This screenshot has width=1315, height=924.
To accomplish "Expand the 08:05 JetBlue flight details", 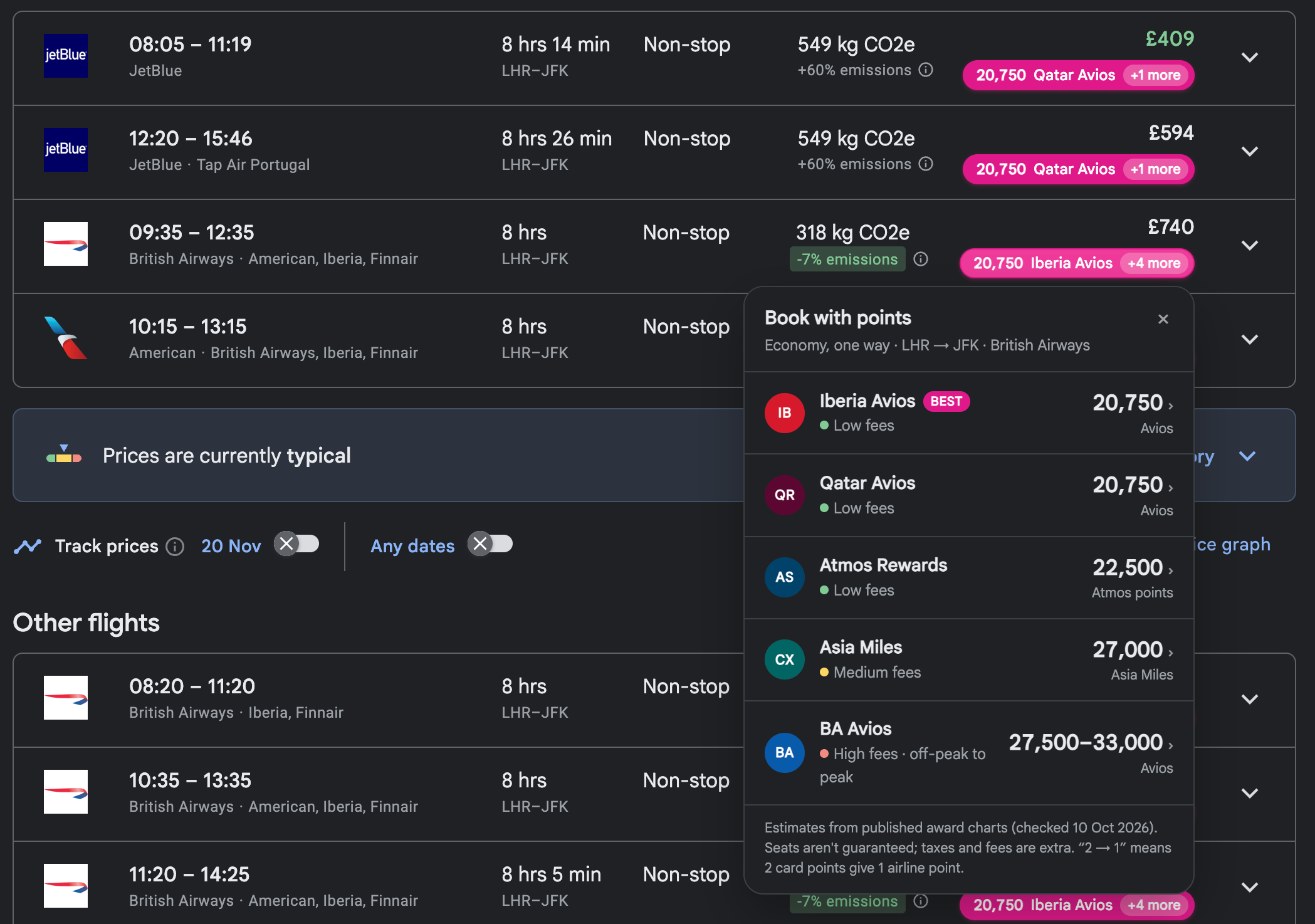I will (1250, 57).
